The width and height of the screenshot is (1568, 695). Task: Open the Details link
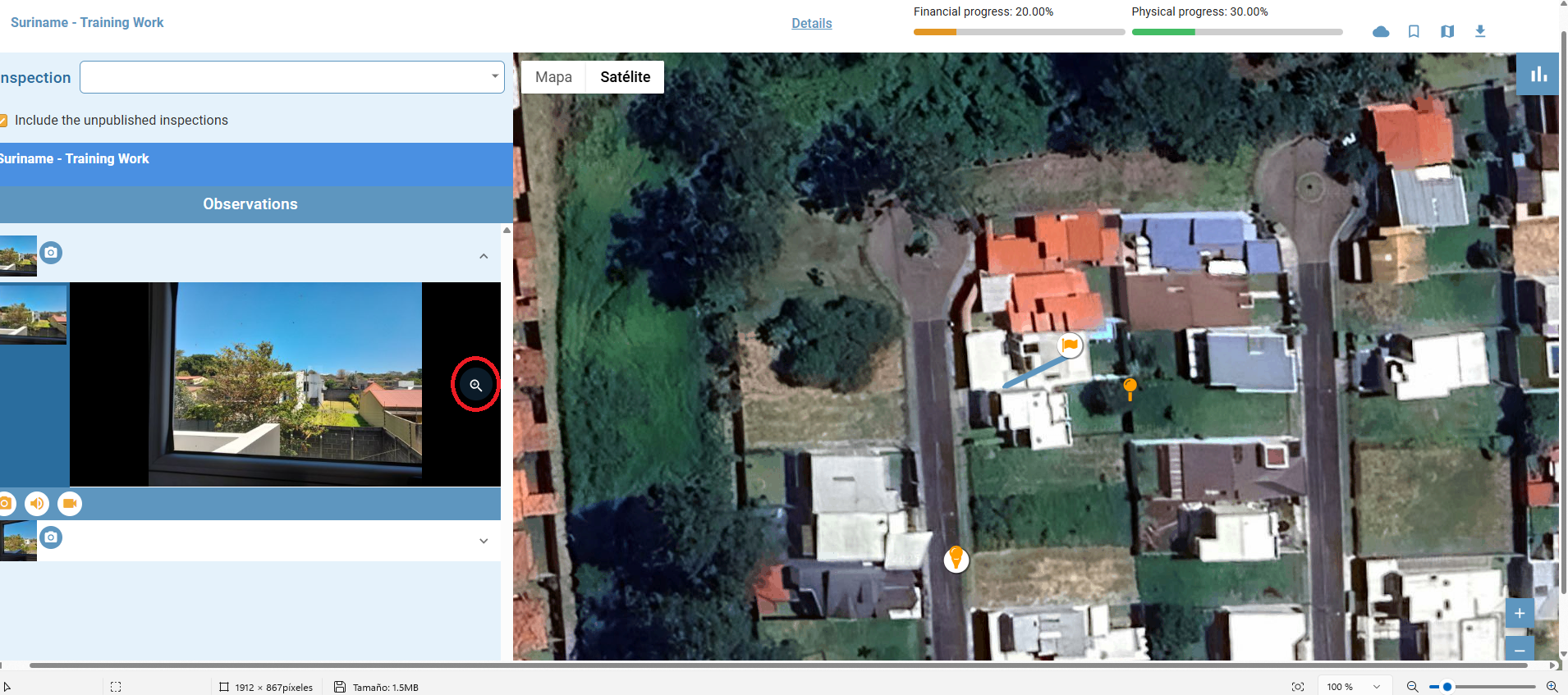[x=811, y=24]
